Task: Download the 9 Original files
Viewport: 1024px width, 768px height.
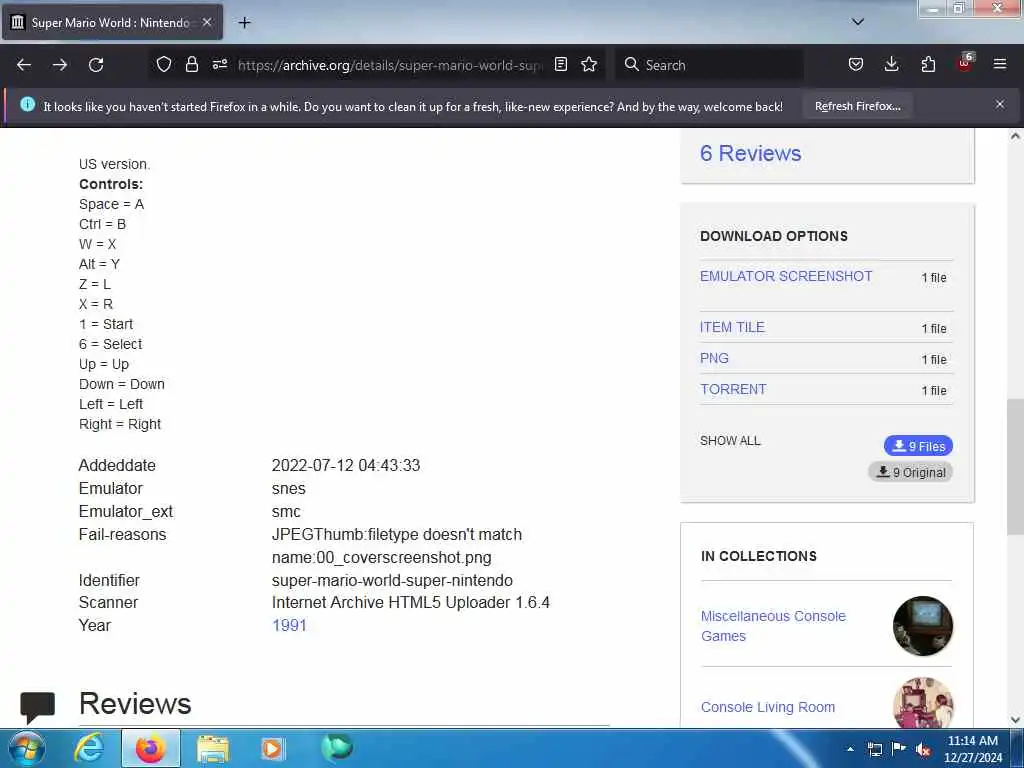Action: pyautogui.click(x=910, y=472)
